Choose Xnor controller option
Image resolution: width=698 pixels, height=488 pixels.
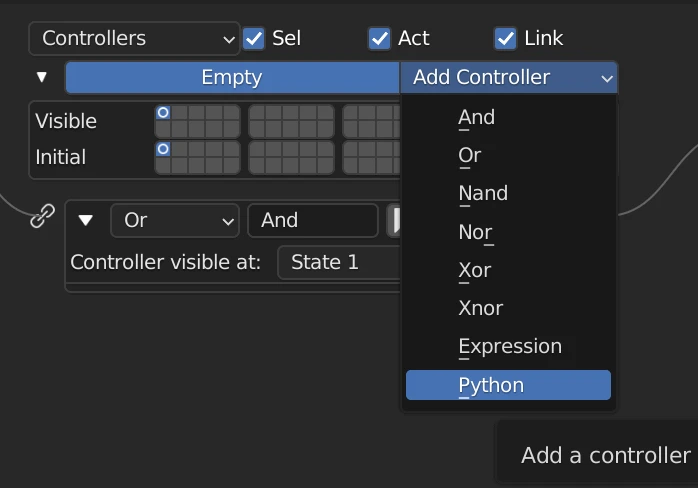[x=481, y=308]
